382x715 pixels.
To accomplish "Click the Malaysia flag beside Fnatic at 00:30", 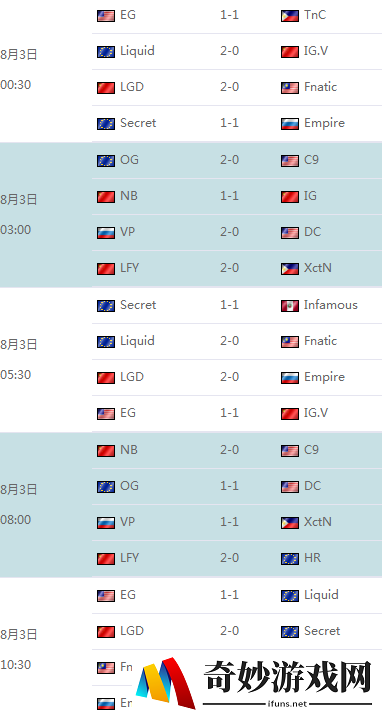I will click(289, 88).
